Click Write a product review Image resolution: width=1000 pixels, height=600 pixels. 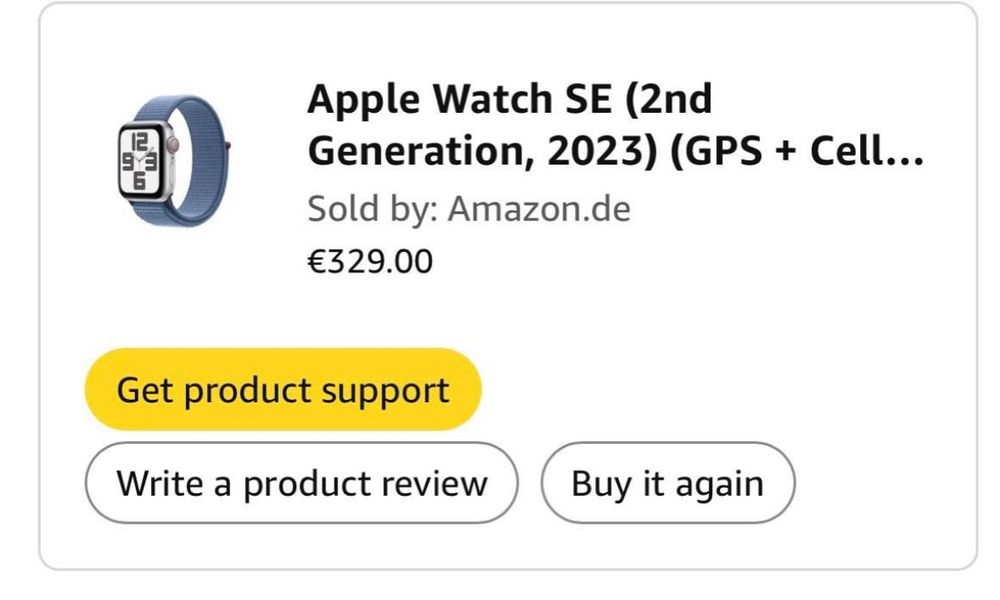pyautogui.click(x=302, y=484)
